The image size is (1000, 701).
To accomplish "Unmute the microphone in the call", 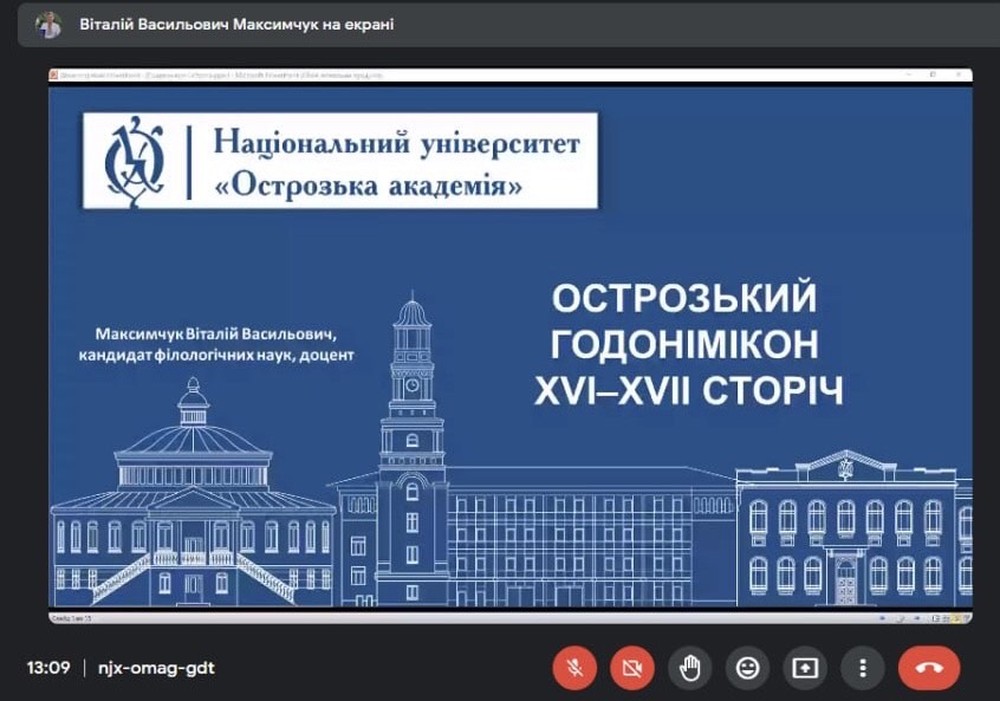I will [x=575, y=668].
